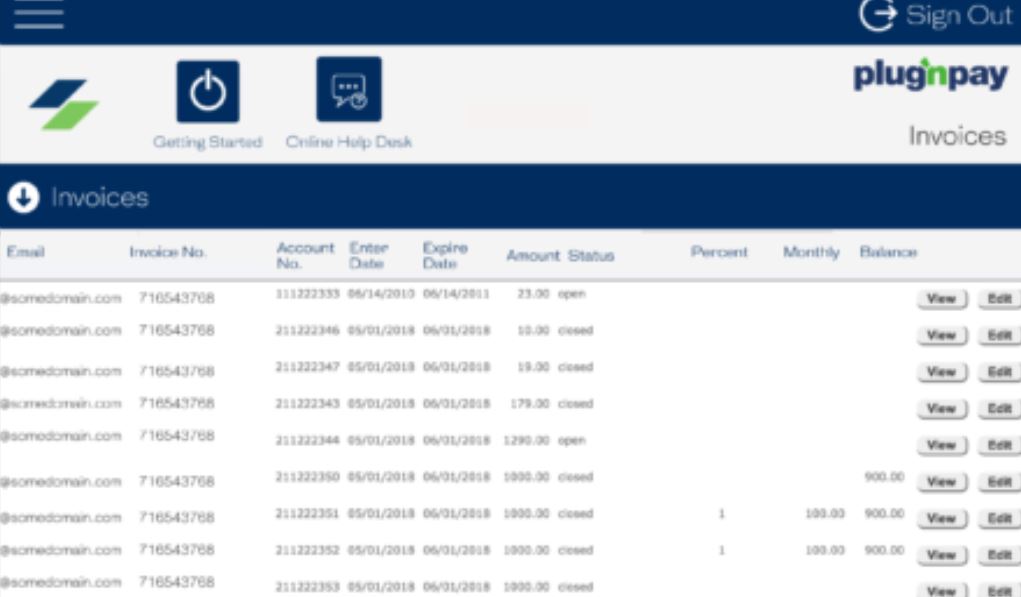Click the plugnpay brand logo
This screenshot has height=597, width=1021.
pos(930,76)
